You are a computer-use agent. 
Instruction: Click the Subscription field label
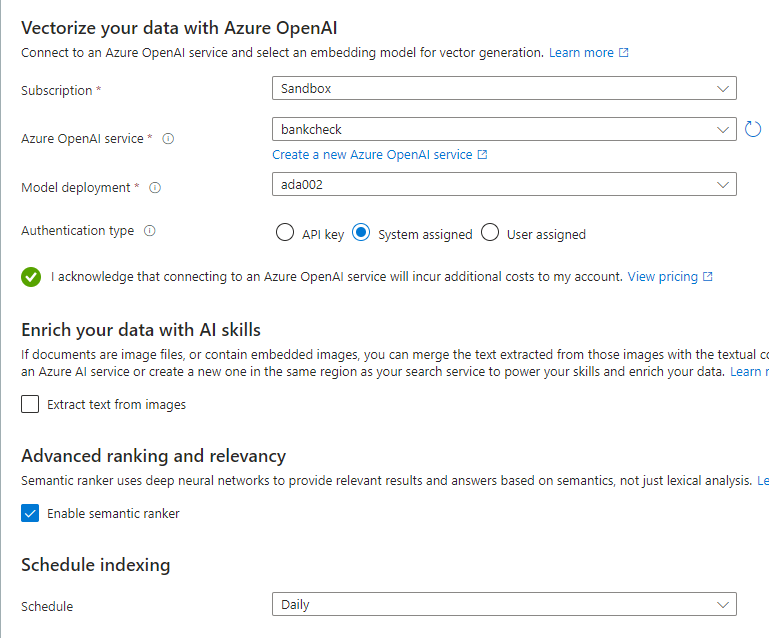point(56,91)
